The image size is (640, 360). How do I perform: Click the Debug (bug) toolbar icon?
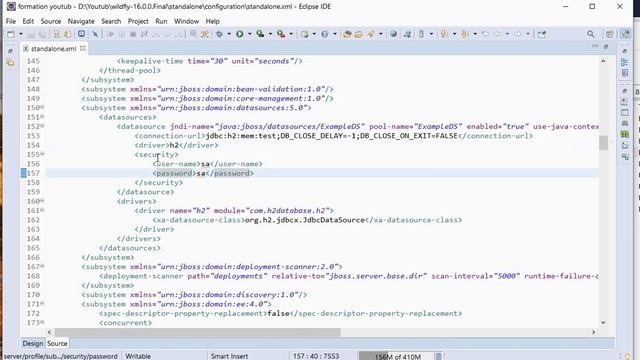(x=220, y=34)
